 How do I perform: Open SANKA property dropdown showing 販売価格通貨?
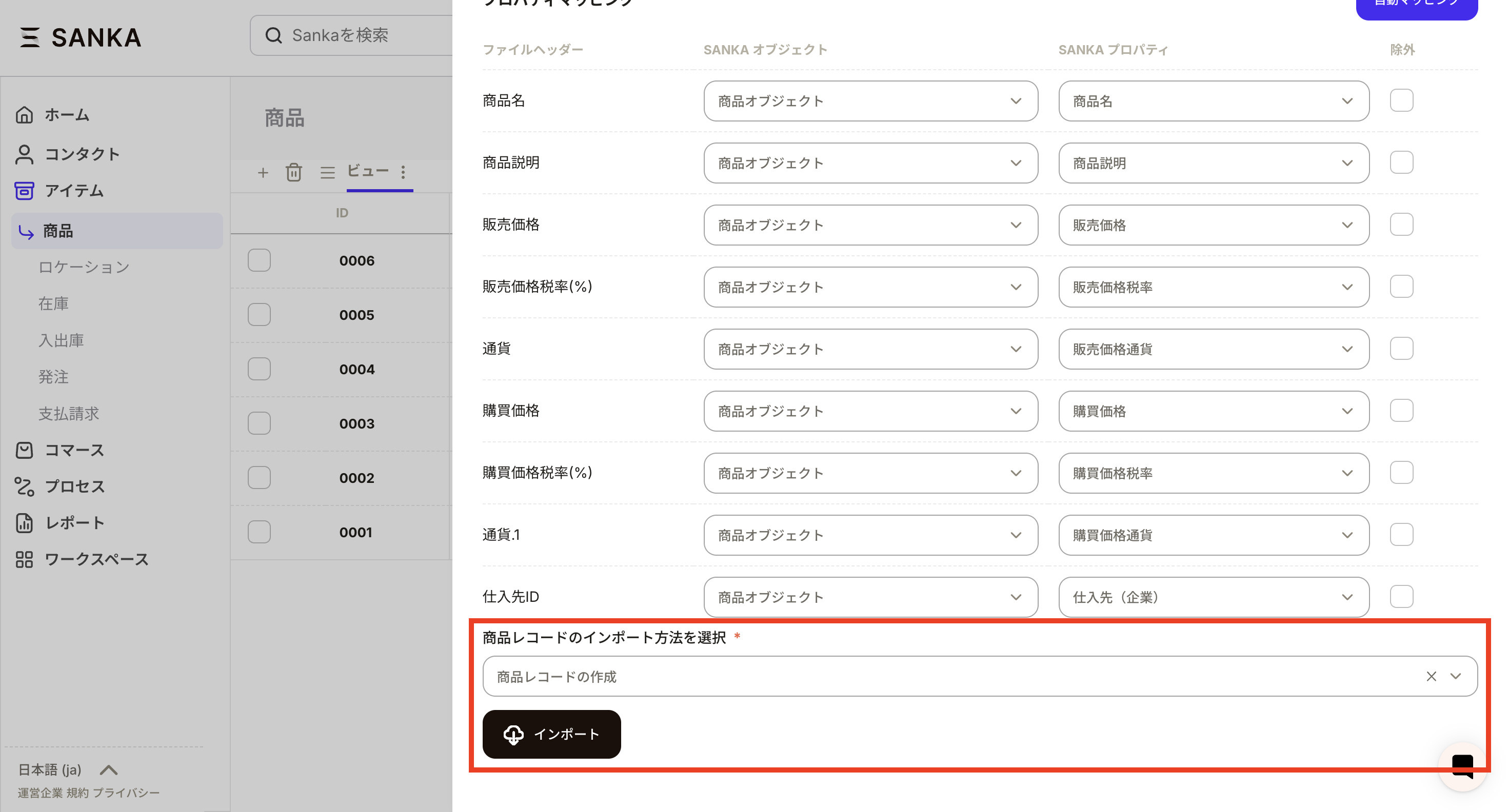coord(1213,349)
